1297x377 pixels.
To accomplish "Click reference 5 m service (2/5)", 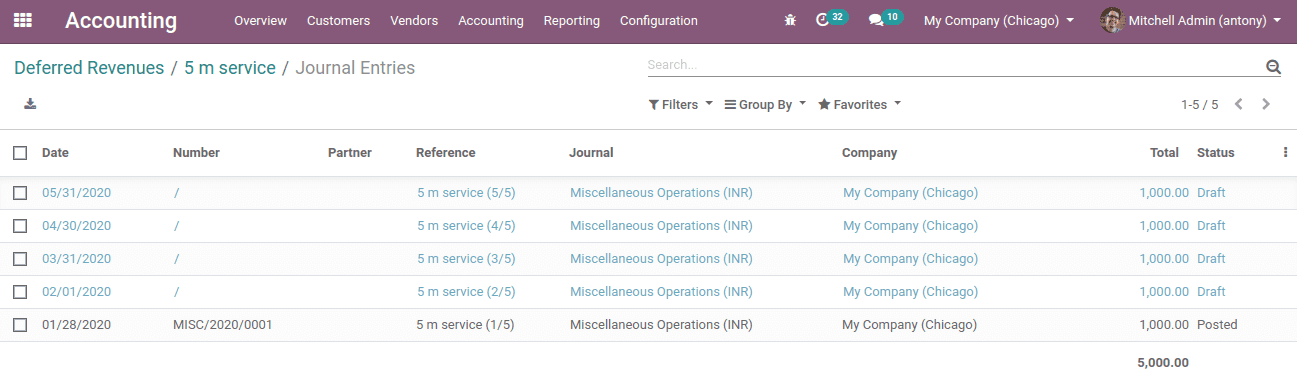I will (x=466, y=292).
